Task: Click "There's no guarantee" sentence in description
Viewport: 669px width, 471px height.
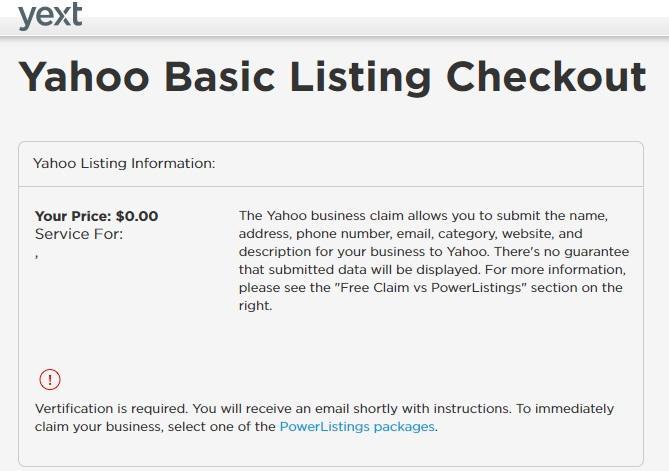Action: 561,252
